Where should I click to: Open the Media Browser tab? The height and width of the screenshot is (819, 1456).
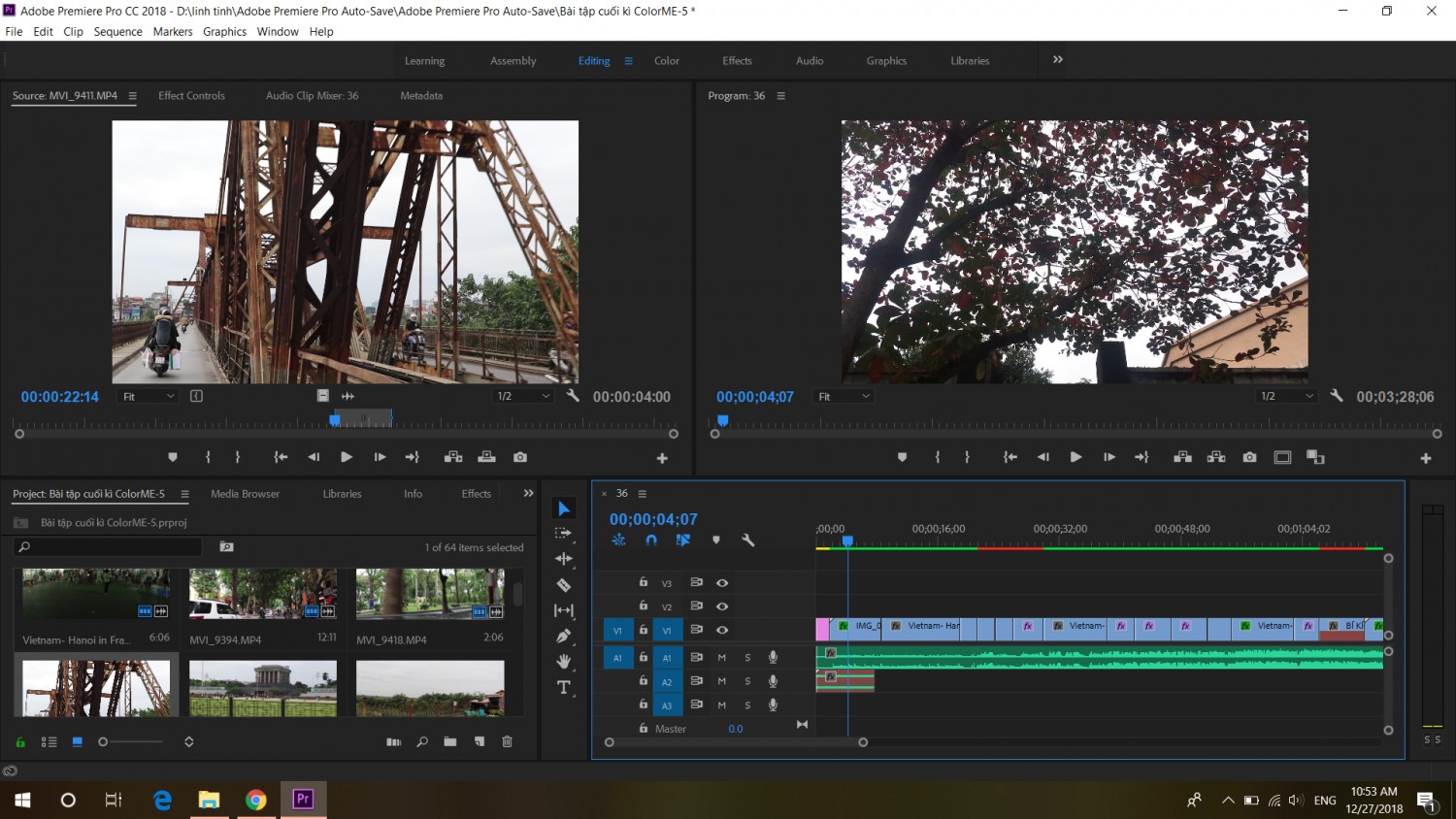[245, 494]
